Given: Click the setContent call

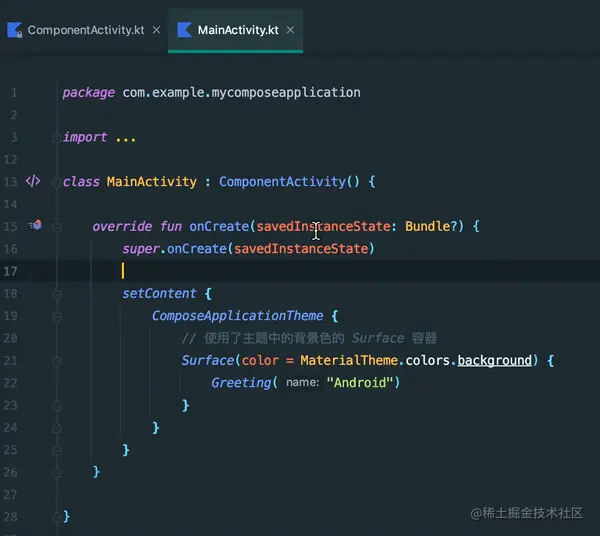Looking at the screenshot, I should pos(159,293).
